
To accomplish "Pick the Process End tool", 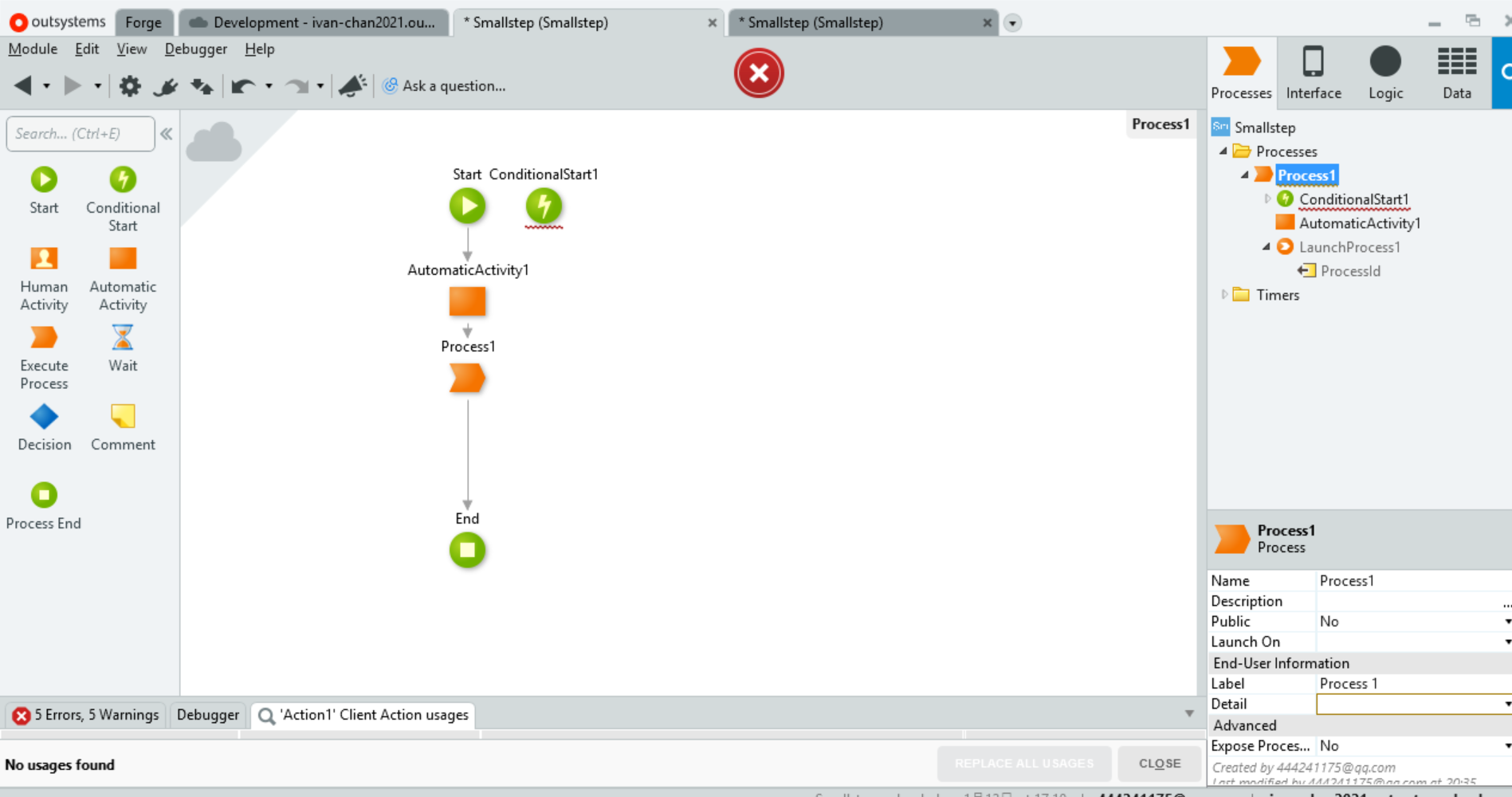I will tap(44, 495).
